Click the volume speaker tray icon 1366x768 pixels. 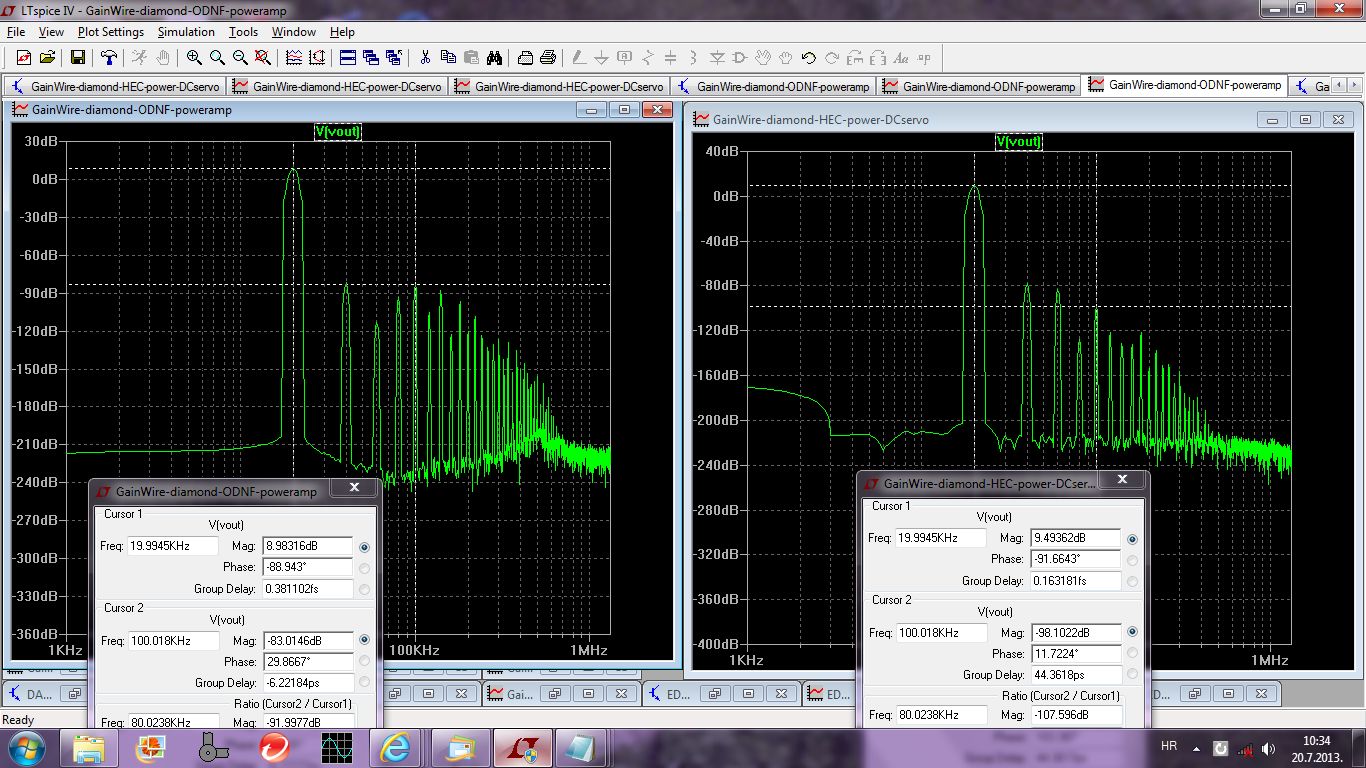[x=1269, y=748]
